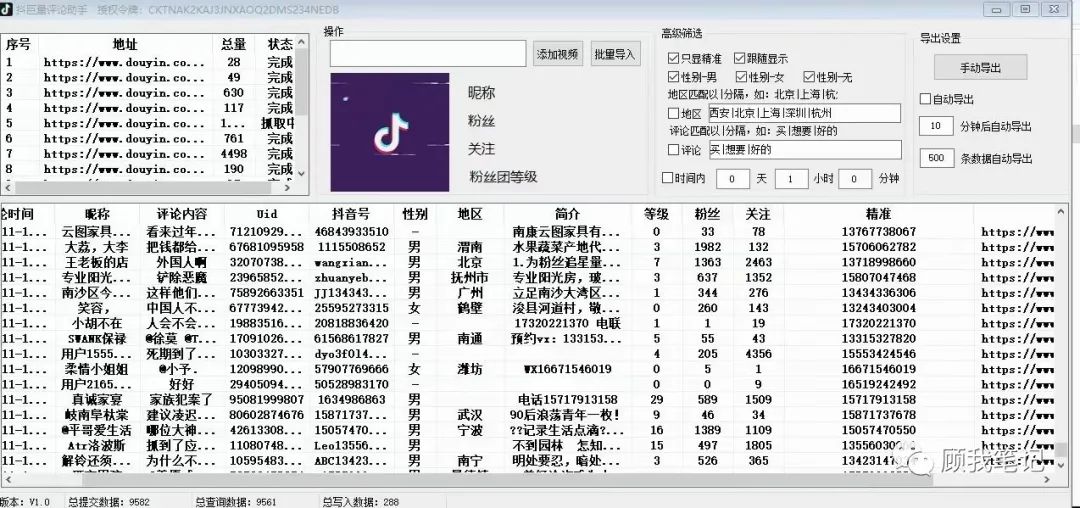Sort by the 总量 column header
Viewport: 1080px width, 508px height.
point(233,45)
